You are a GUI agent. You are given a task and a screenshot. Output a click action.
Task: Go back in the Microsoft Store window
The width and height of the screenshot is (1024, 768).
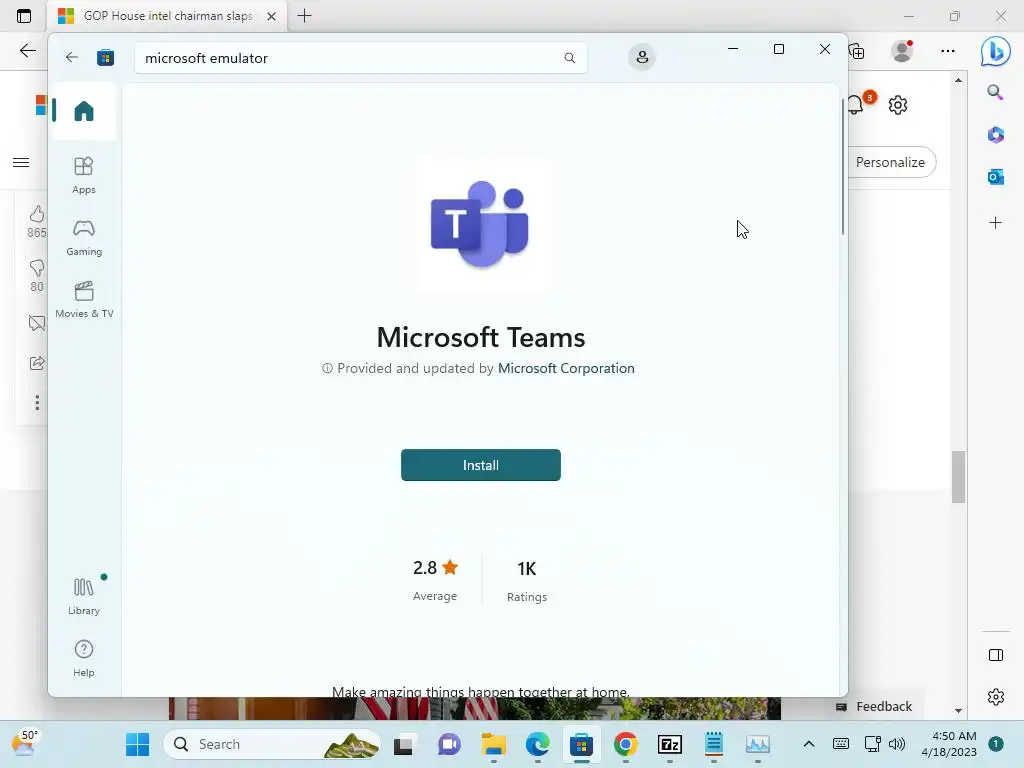point(72,57)
